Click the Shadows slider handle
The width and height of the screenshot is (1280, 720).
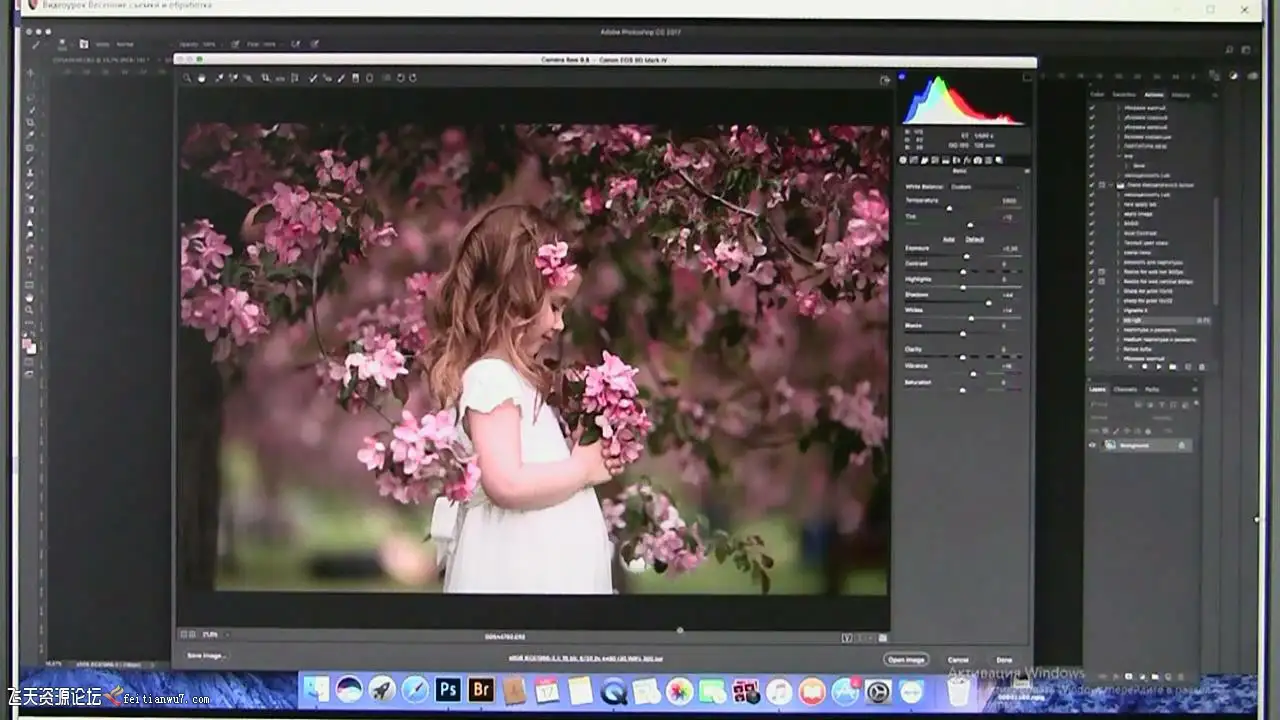tap(988, 302)
